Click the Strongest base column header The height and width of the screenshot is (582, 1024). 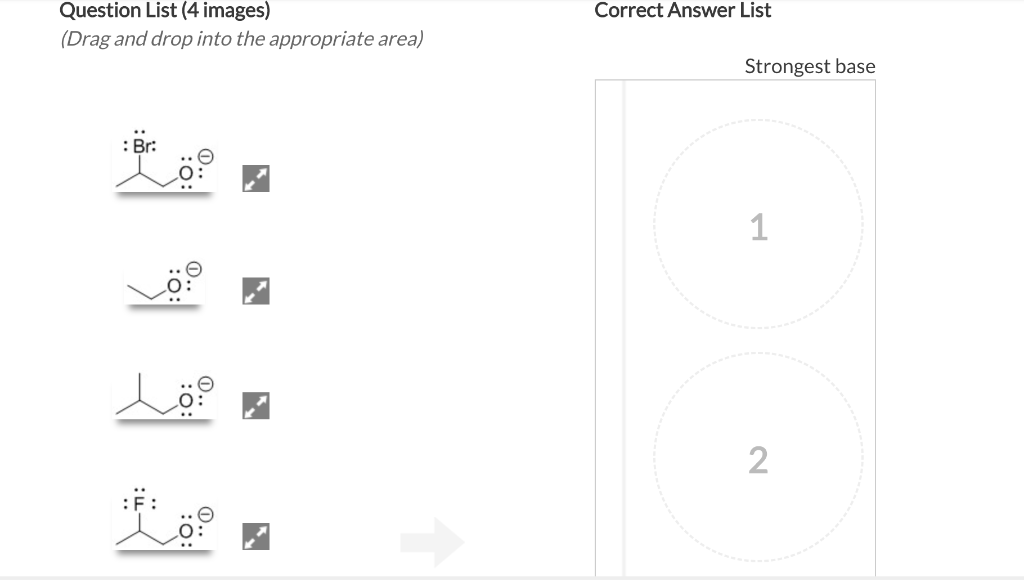[810, 66]
